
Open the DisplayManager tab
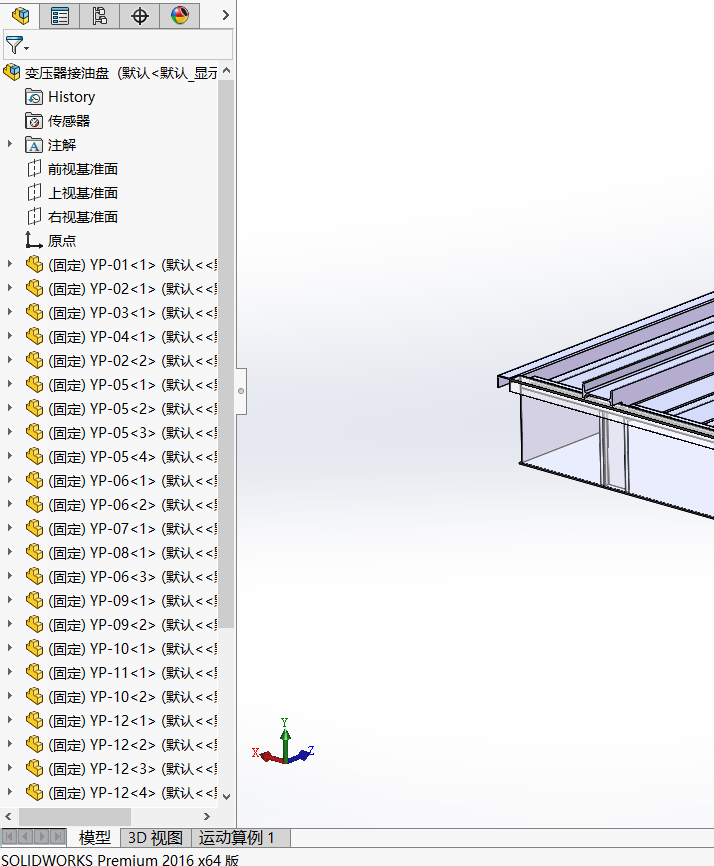(x=179, y=15)
